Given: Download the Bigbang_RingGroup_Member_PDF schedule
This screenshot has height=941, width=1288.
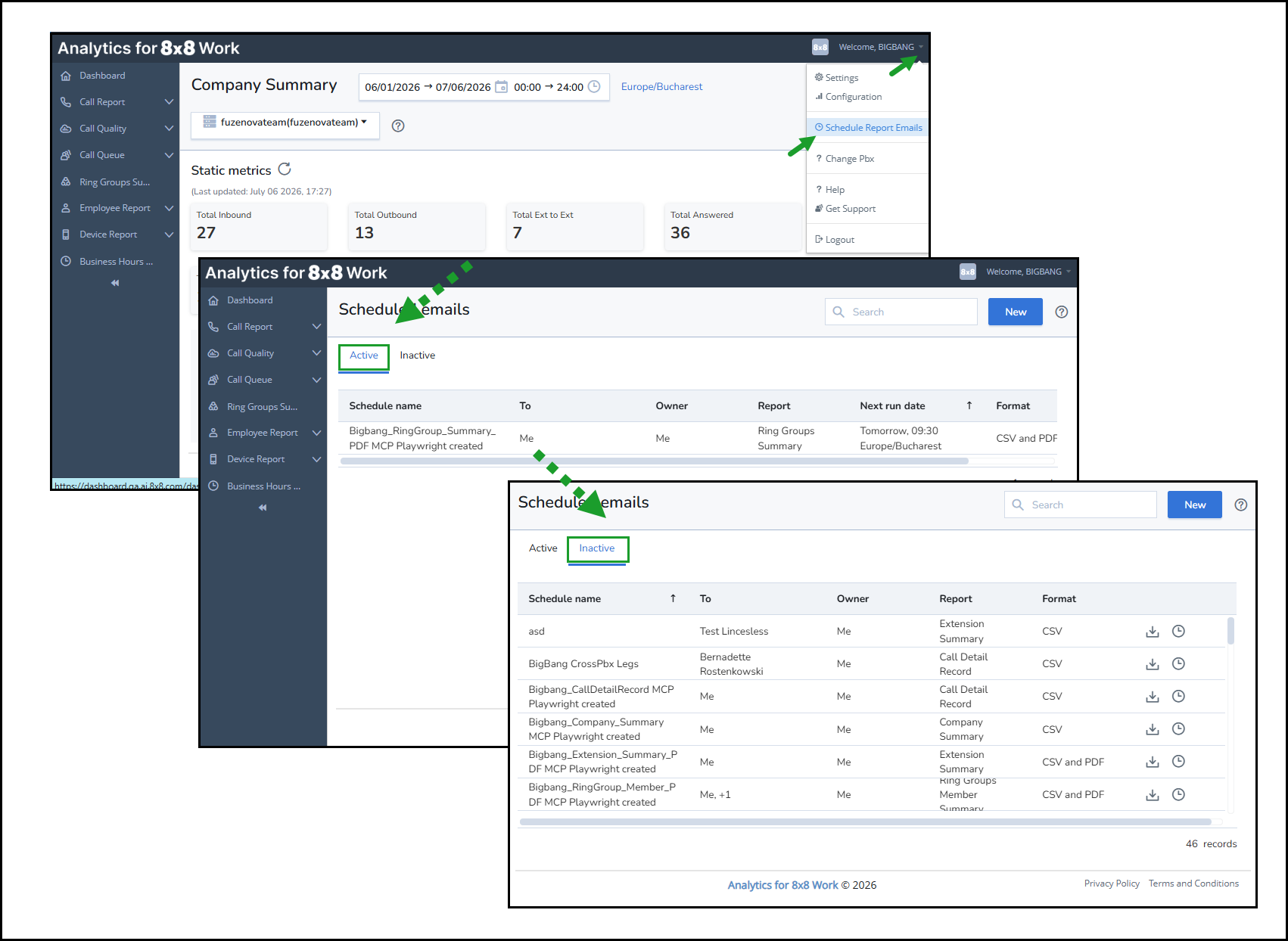Looking at the screenshot, I should [1153, 795].
